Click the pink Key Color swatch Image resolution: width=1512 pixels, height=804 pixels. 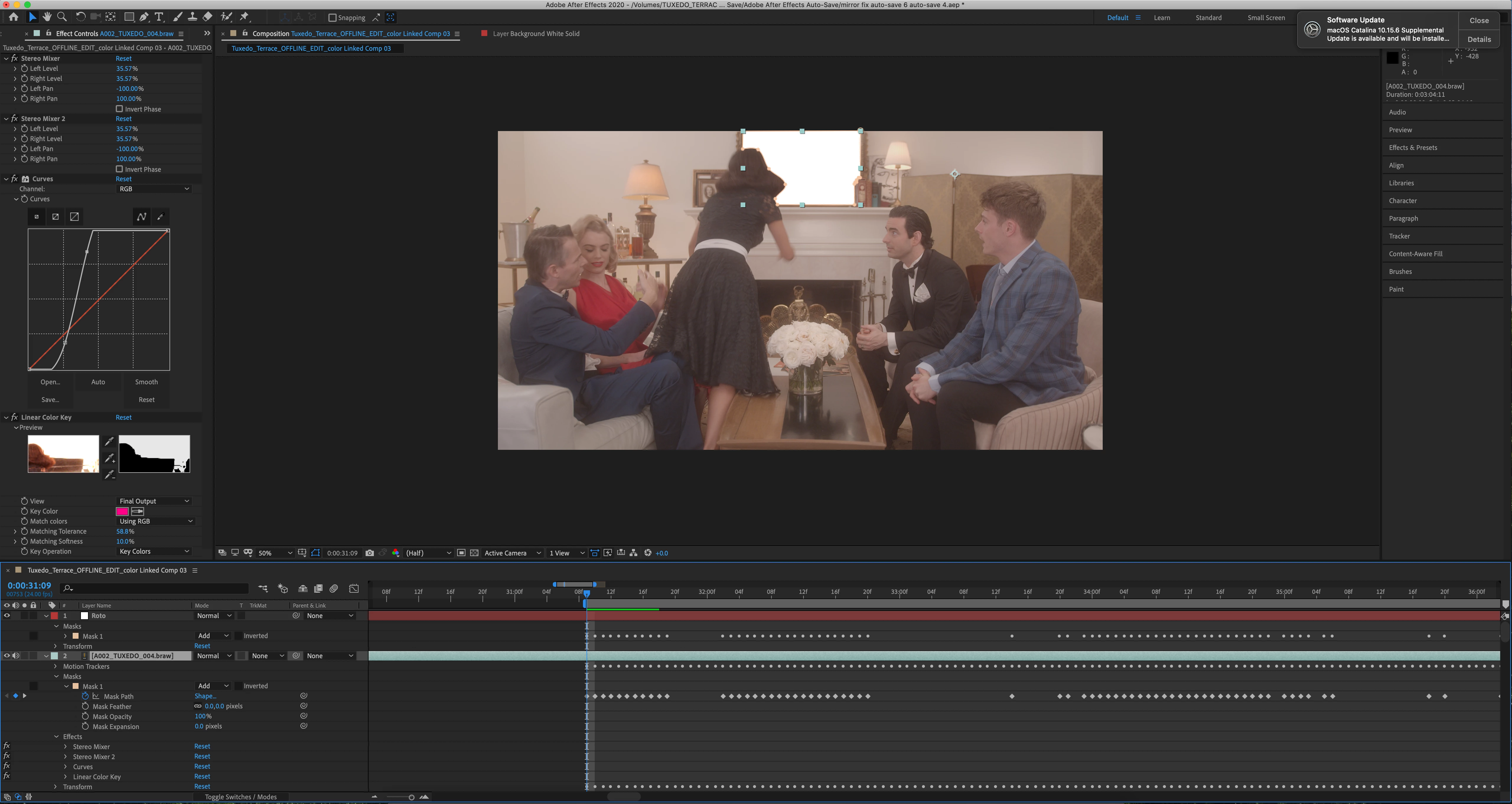click(122, 512)
